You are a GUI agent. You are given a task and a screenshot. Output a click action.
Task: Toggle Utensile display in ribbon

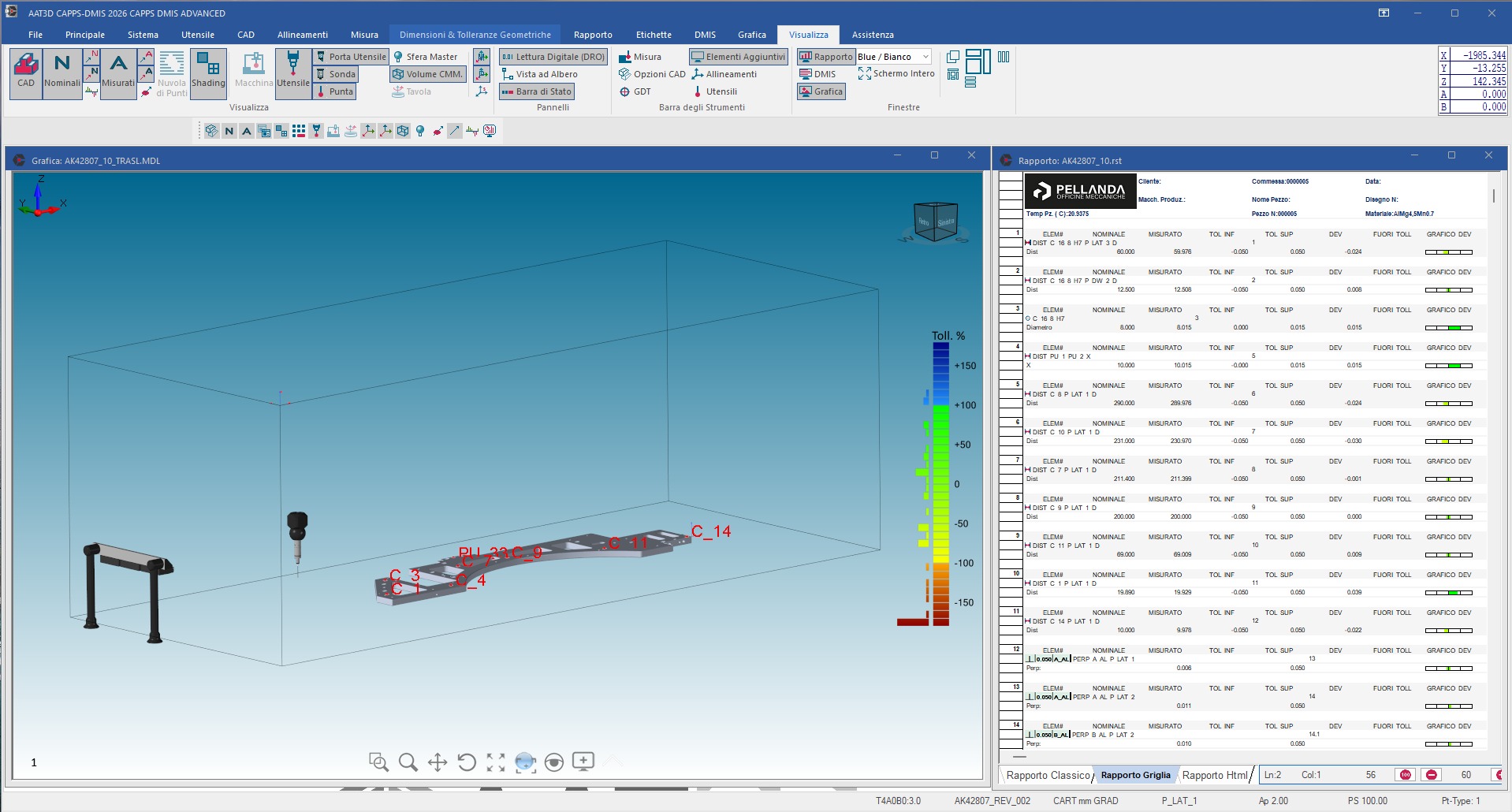click(292, 73)
